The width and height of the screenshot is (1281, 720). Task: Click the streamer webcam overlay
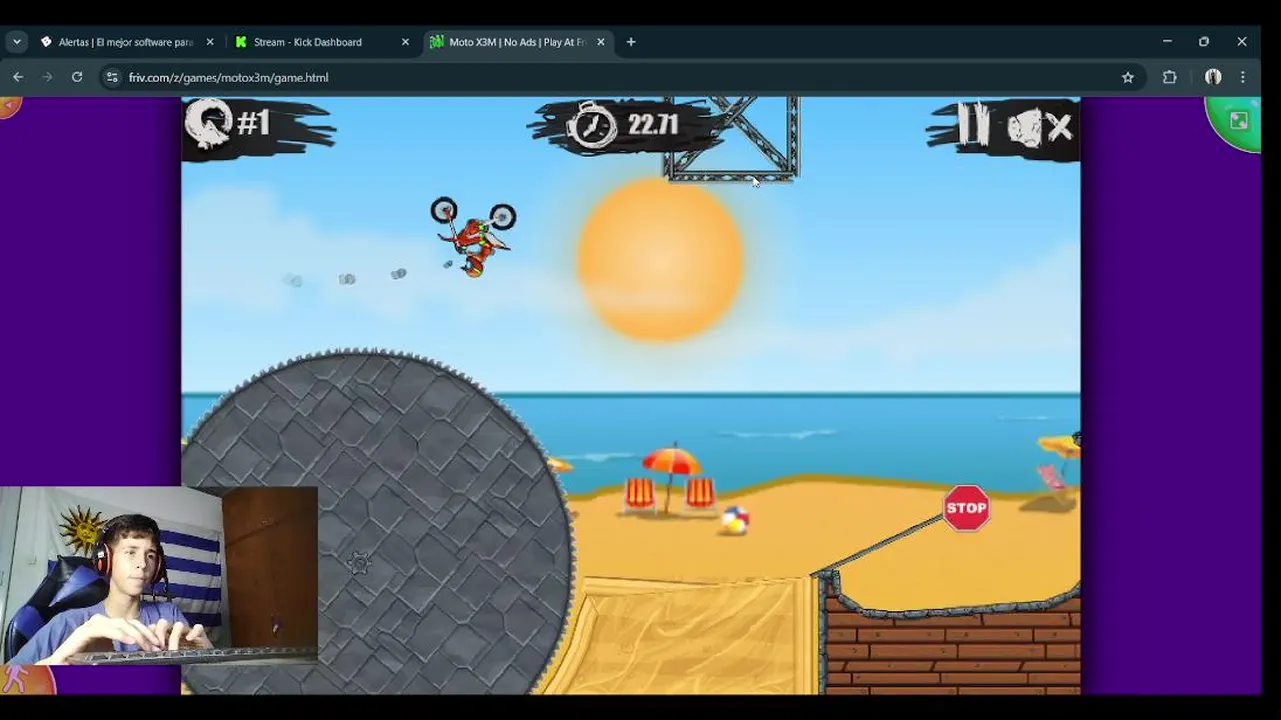pyautogui.click(x=159, y=575)
